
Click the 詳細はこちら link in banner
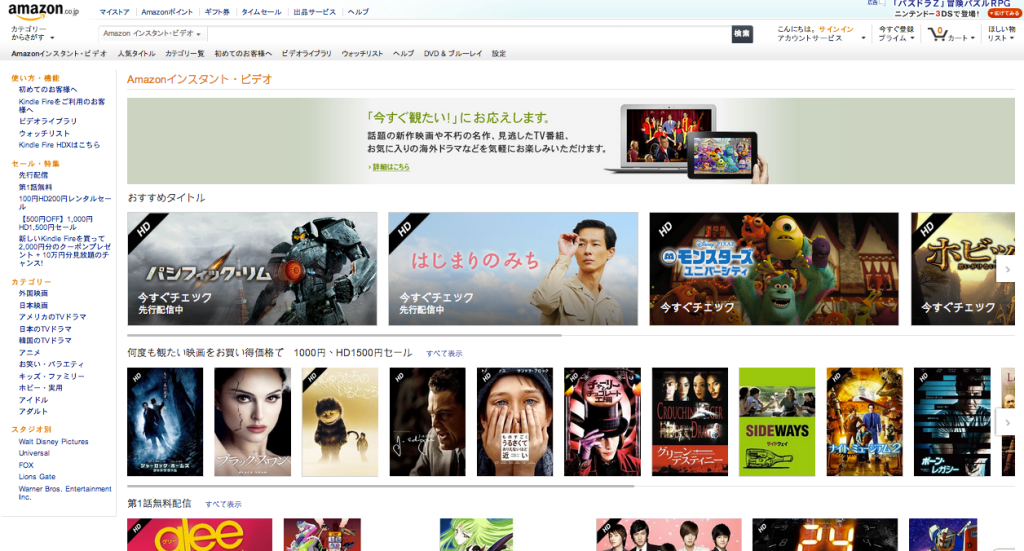tap(391, 167)
